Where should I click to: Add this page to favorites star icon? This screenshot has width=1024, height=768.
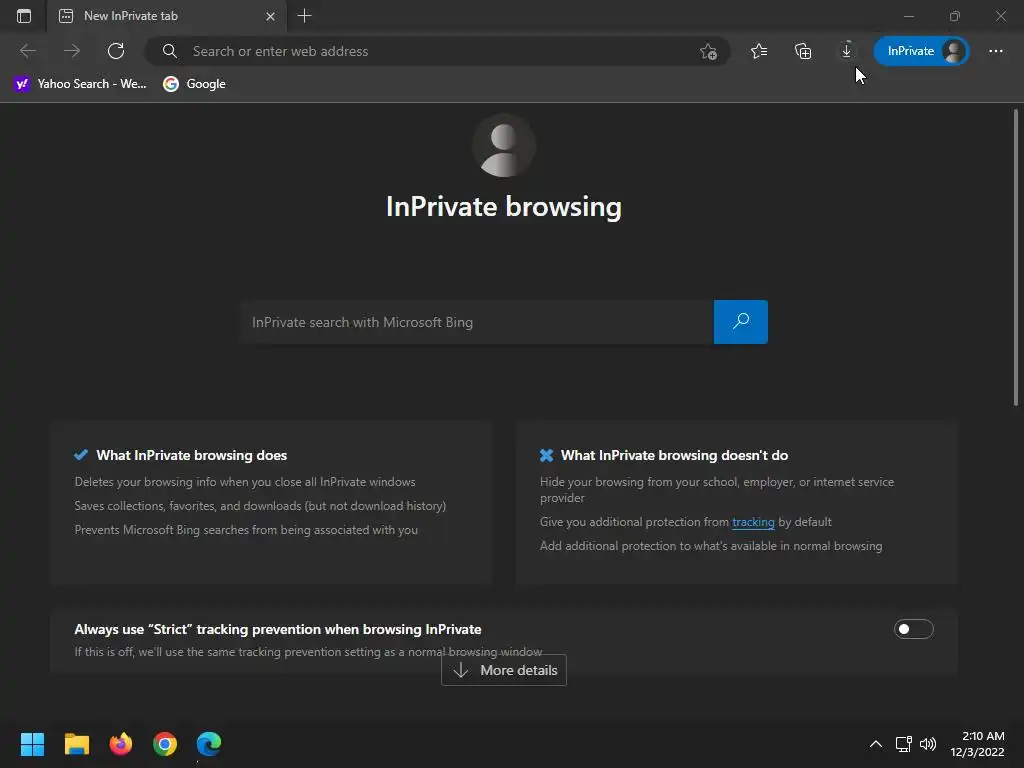point(709,51)
